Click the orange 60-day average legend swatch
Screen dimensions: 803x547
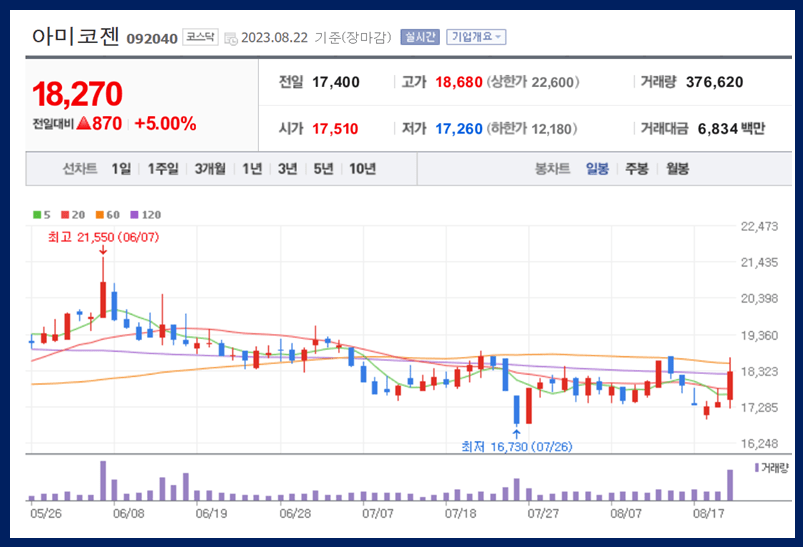[x=99, y=215]
